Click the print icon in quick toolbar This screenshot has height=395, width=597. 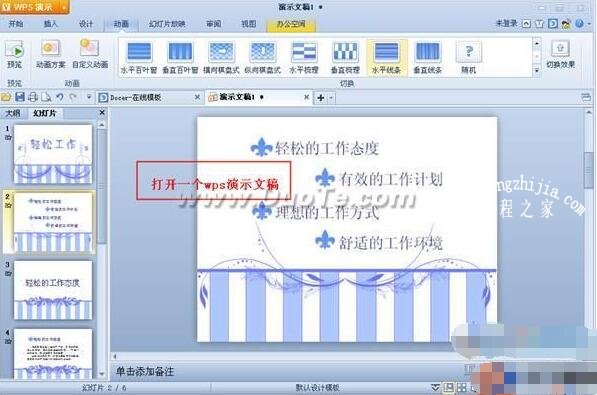(33, 97)
